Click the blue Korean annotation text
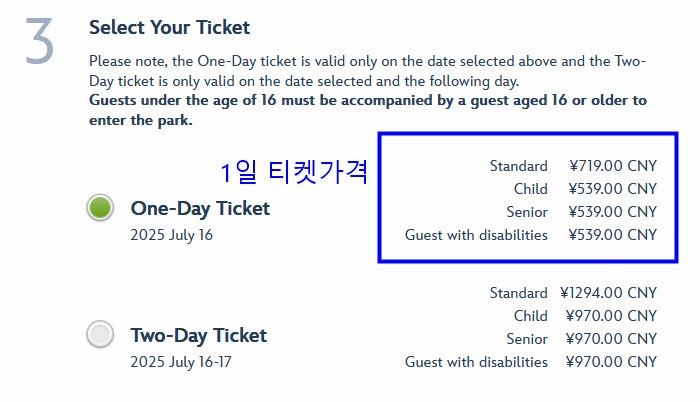Screen dimensions: 700x402 (x=294, y=172)
